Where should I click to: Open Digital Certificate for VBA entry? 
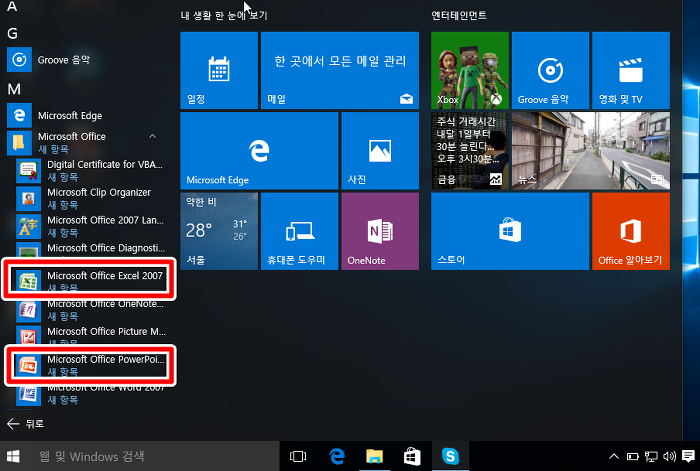pyautogui.click(x=91, y=171)
